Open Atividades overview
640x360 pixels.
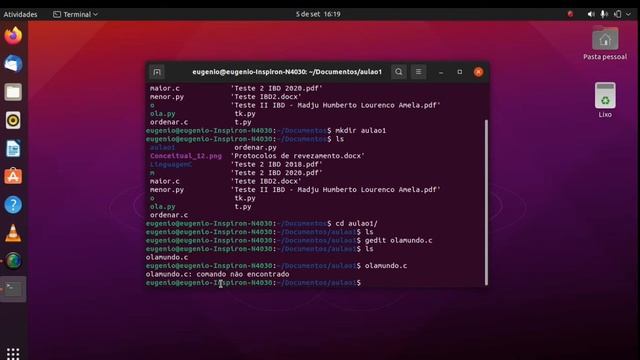[20, 14]
